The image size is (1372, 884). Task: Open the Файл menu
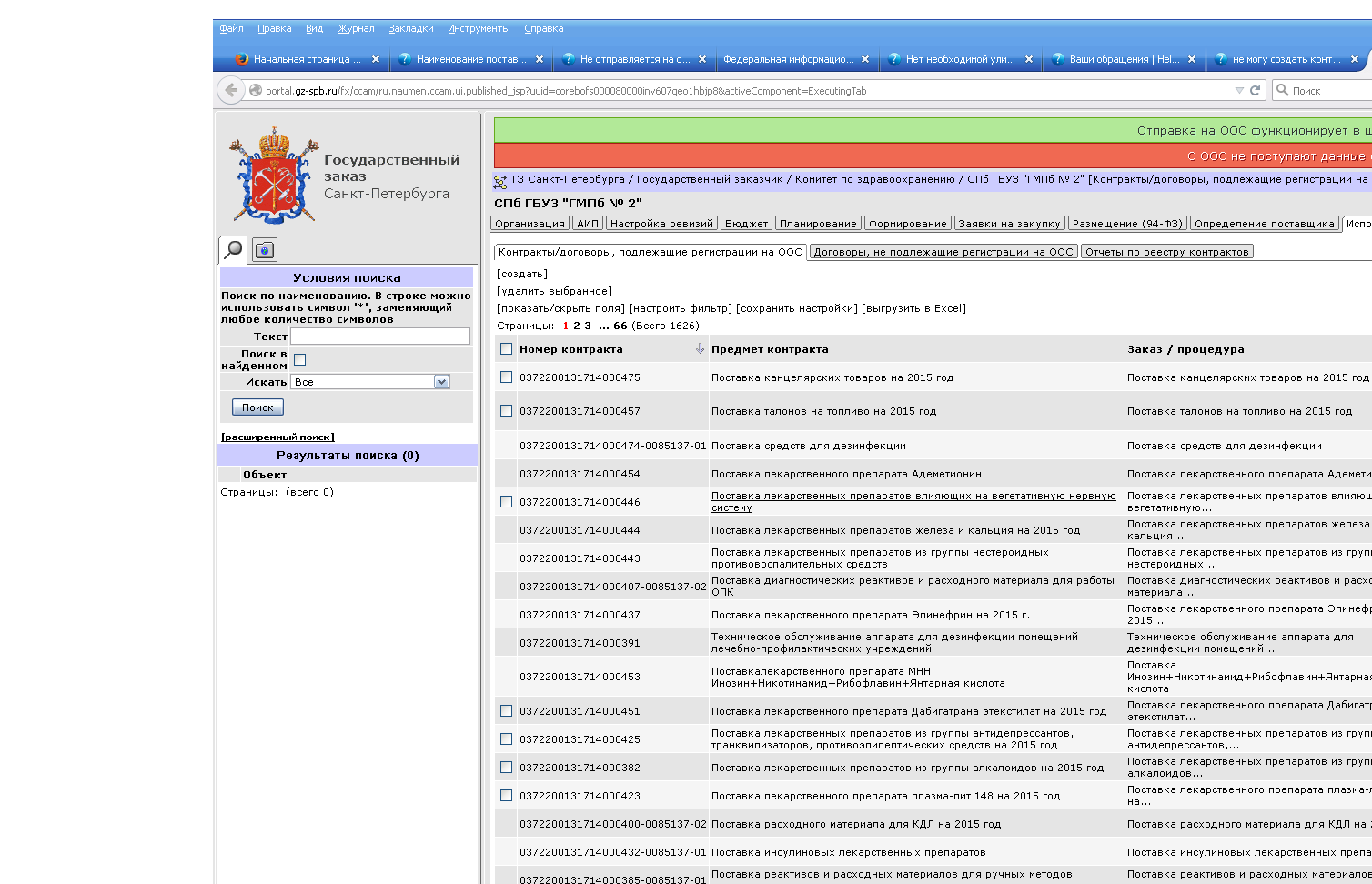point(231,28)
